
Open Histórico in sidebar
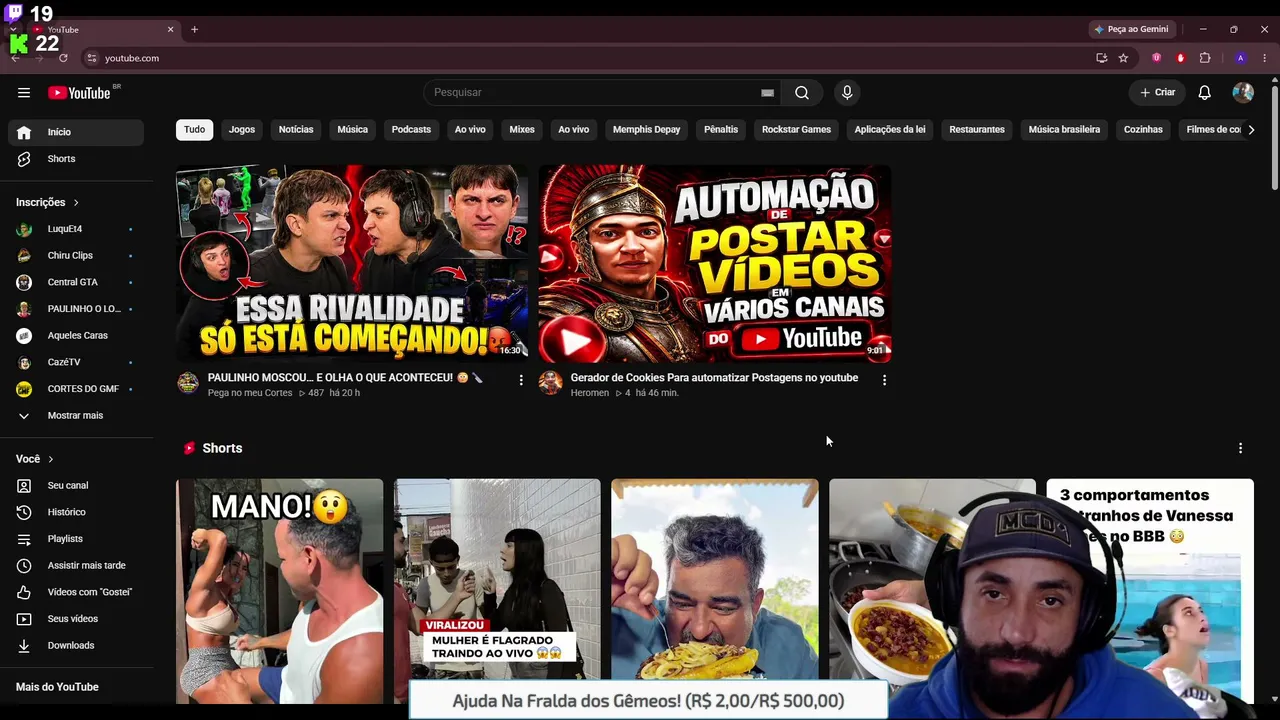pos(76,512)
